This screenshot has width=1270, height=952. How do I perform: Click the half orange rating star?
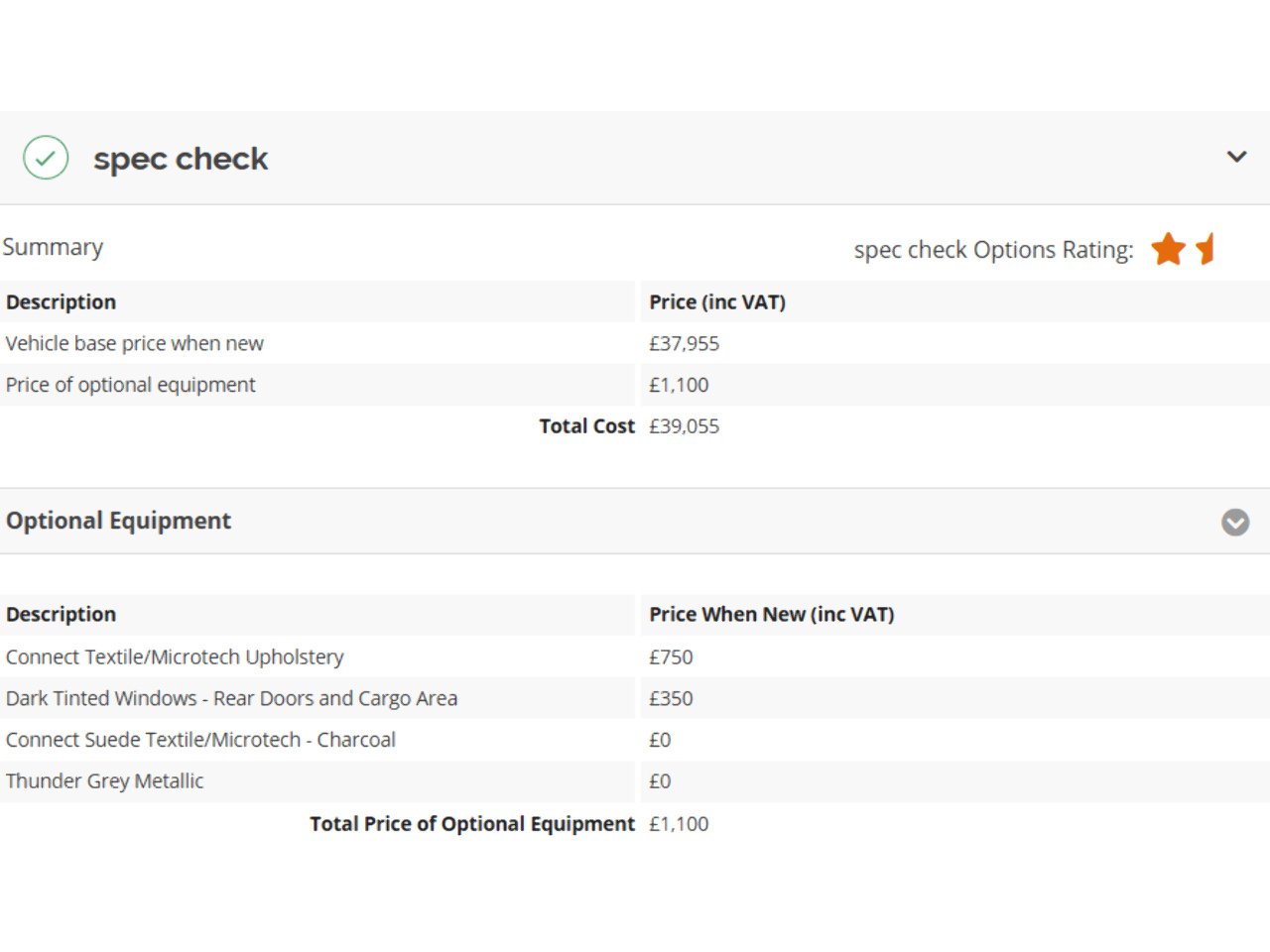pos(1206,249)
